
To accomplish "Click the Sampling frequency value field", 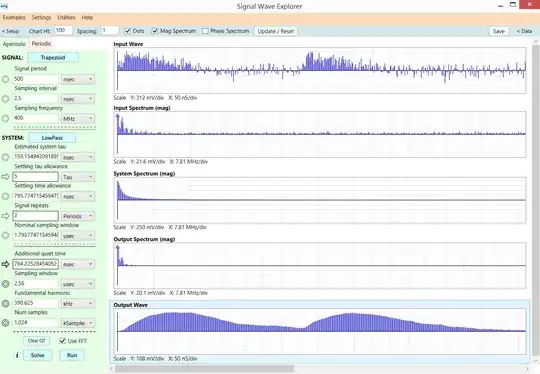I will tap(35, 118).
